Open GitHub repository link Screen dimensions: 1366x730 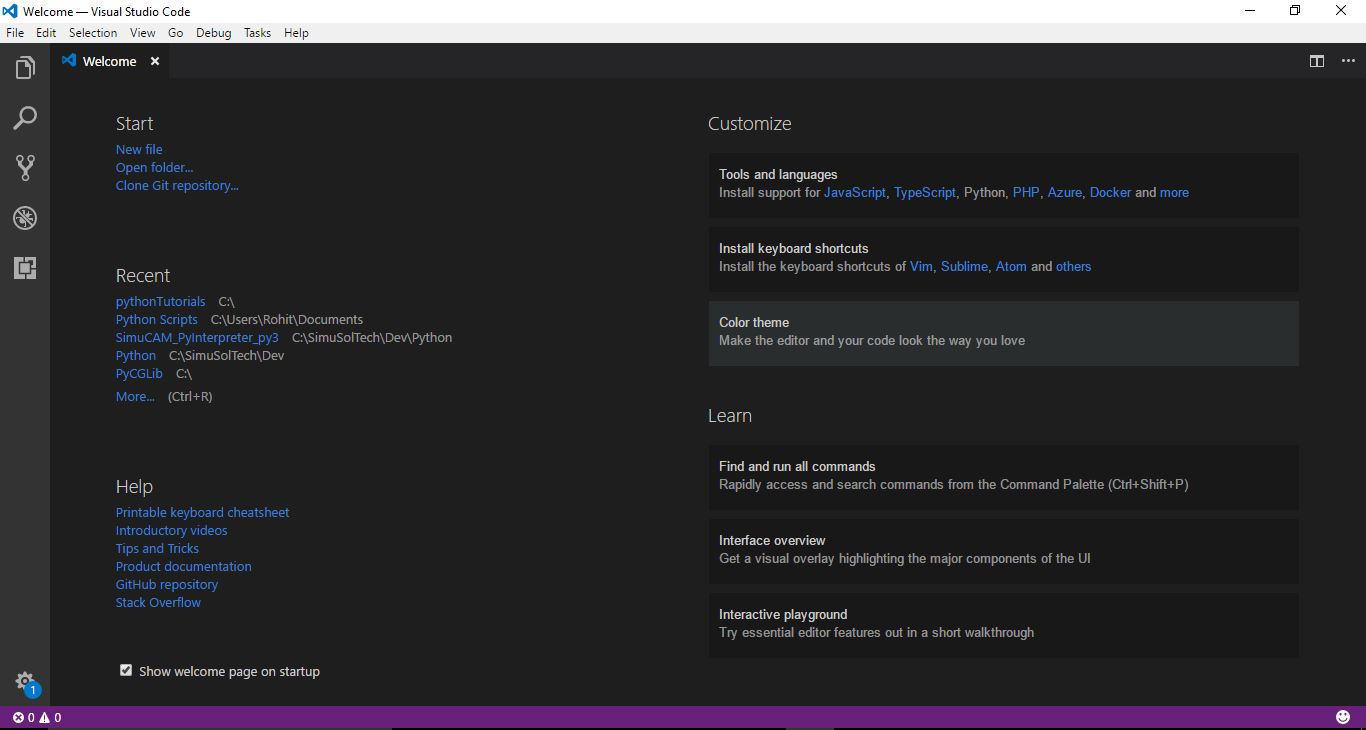pos(166,584)
